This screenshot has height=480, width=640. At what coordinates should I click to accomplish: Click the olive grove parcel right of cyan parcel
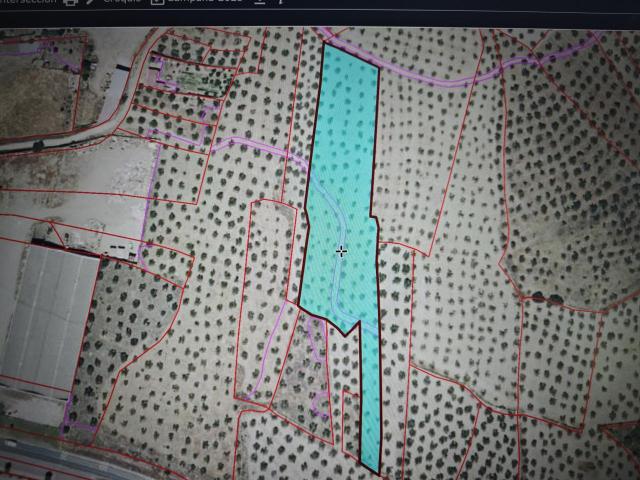[422, 159]
